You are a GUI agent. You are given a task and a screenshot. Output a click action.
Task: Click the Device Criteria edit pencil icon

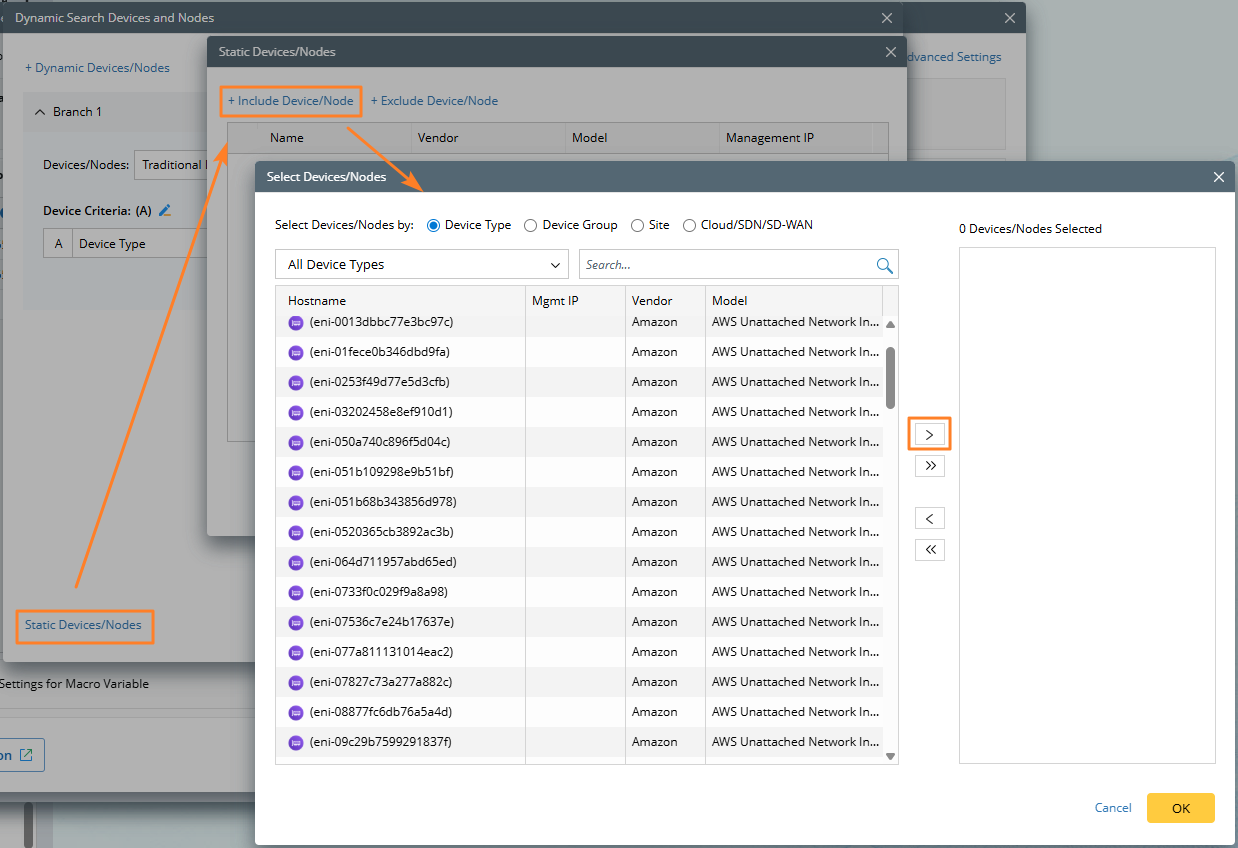click(166, 210)
